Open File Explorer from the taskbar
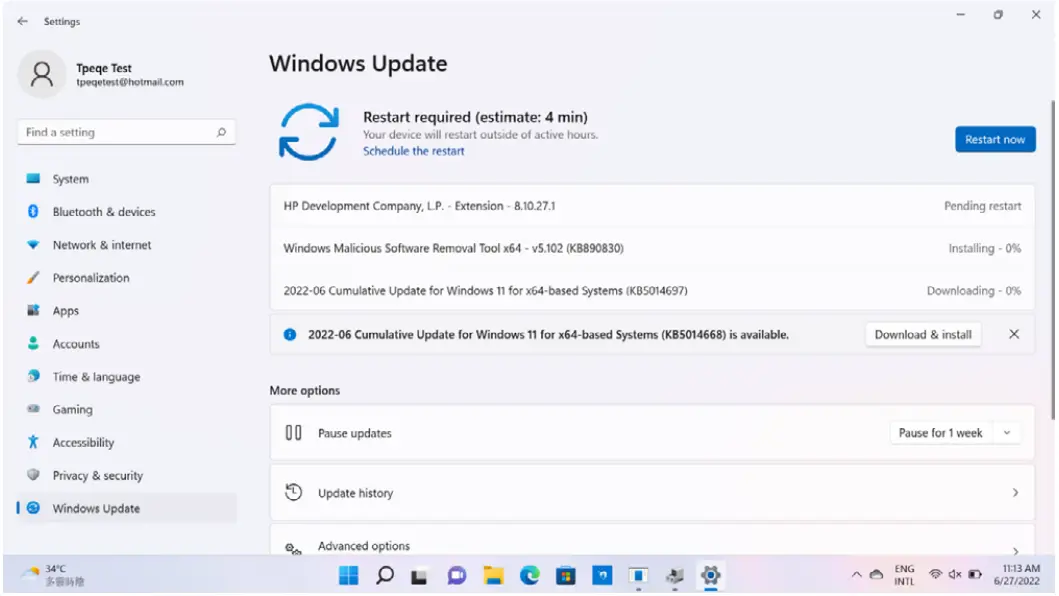 click(x=493, y=575)
